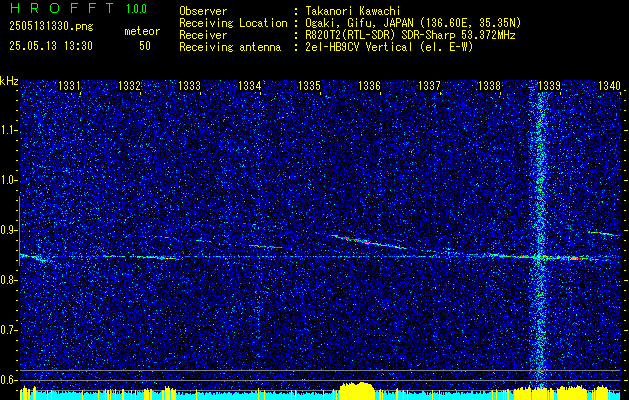The height and width of the screenshot is (400, 629).
Task: Click the observer name Takanori Kawachi
Action: [353, 11]
